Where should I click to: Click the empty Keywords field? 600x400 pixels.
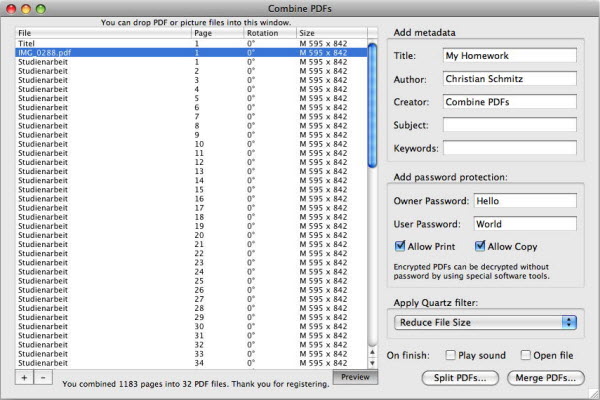point(510,148)
